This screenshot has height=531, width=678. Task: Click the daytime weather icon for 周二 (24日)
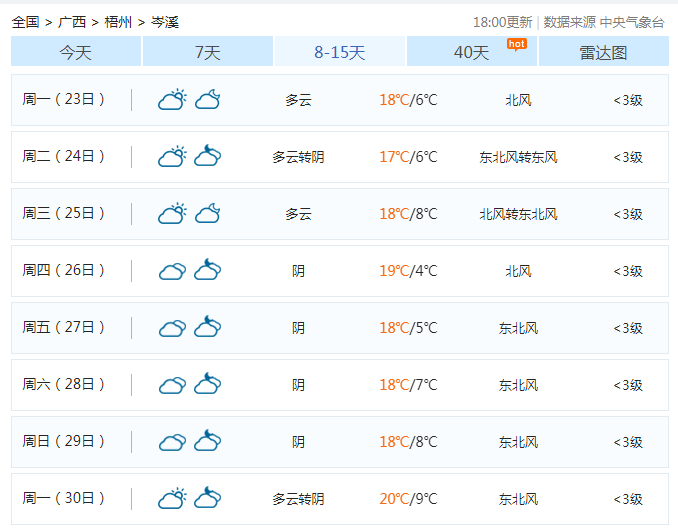coord(172,156)
